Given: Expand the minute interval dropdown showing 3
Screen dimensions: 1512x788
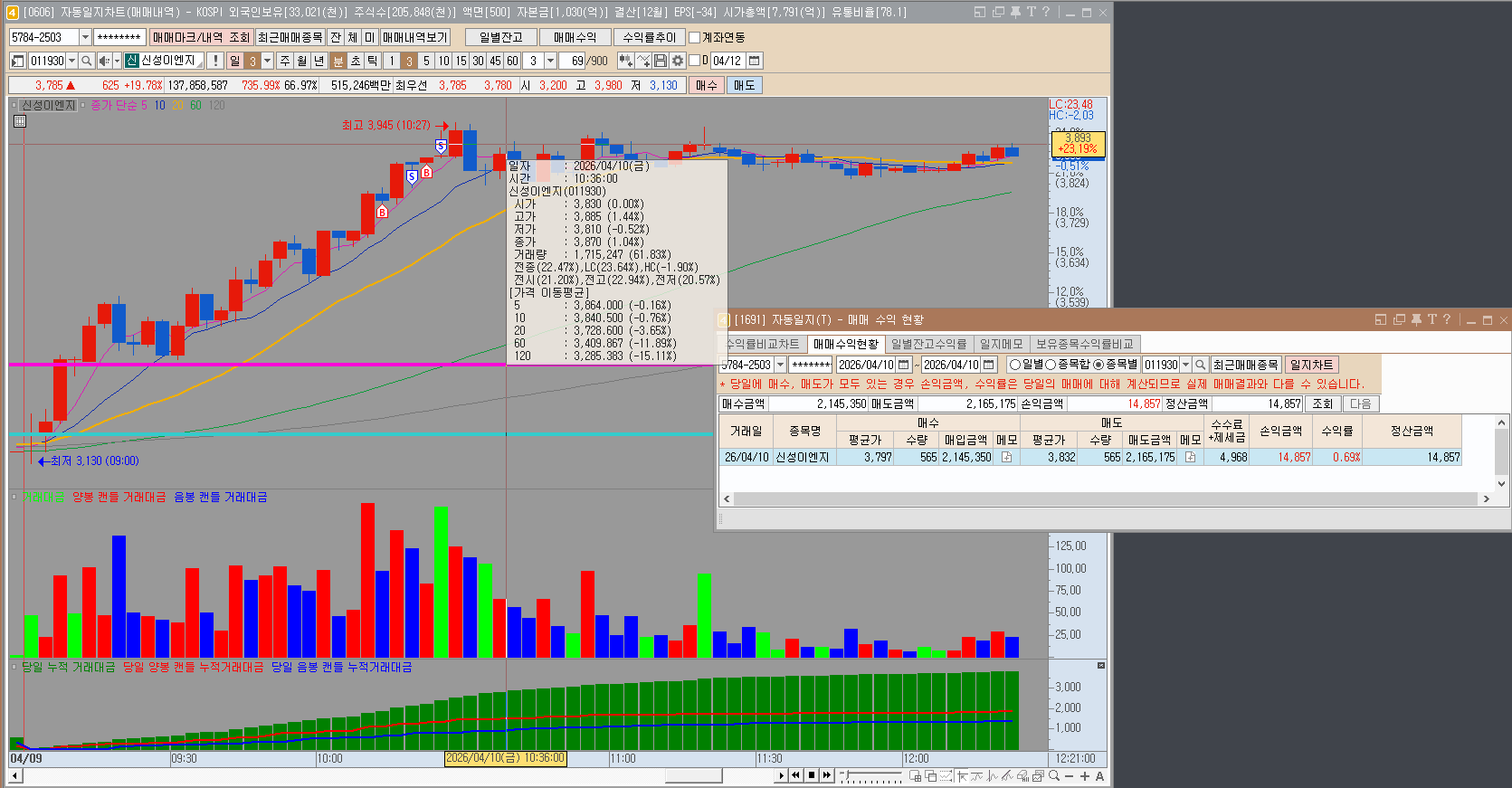Looking at the screenshot, I should point(550,61).
